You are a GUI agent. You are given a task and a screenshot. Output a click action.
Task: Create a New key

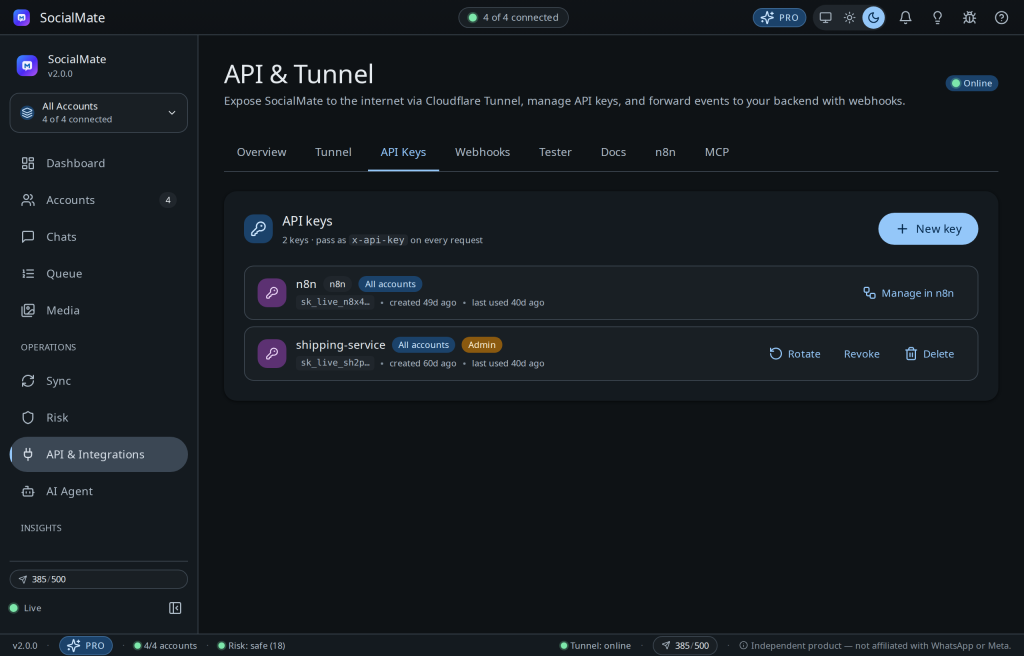pos(928,229)
